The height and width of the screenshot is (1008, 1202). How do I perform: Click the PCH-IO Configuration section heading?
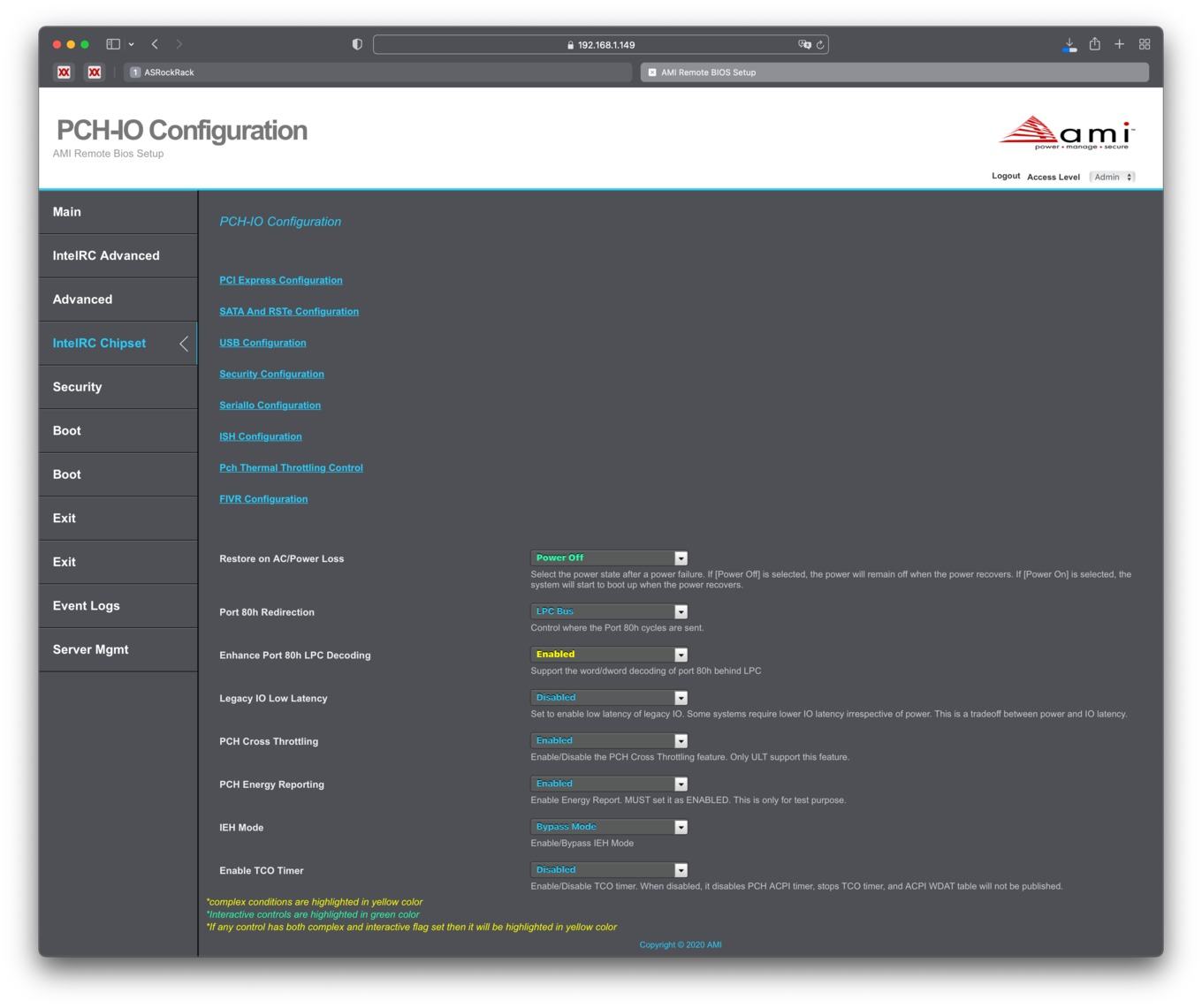280,222
